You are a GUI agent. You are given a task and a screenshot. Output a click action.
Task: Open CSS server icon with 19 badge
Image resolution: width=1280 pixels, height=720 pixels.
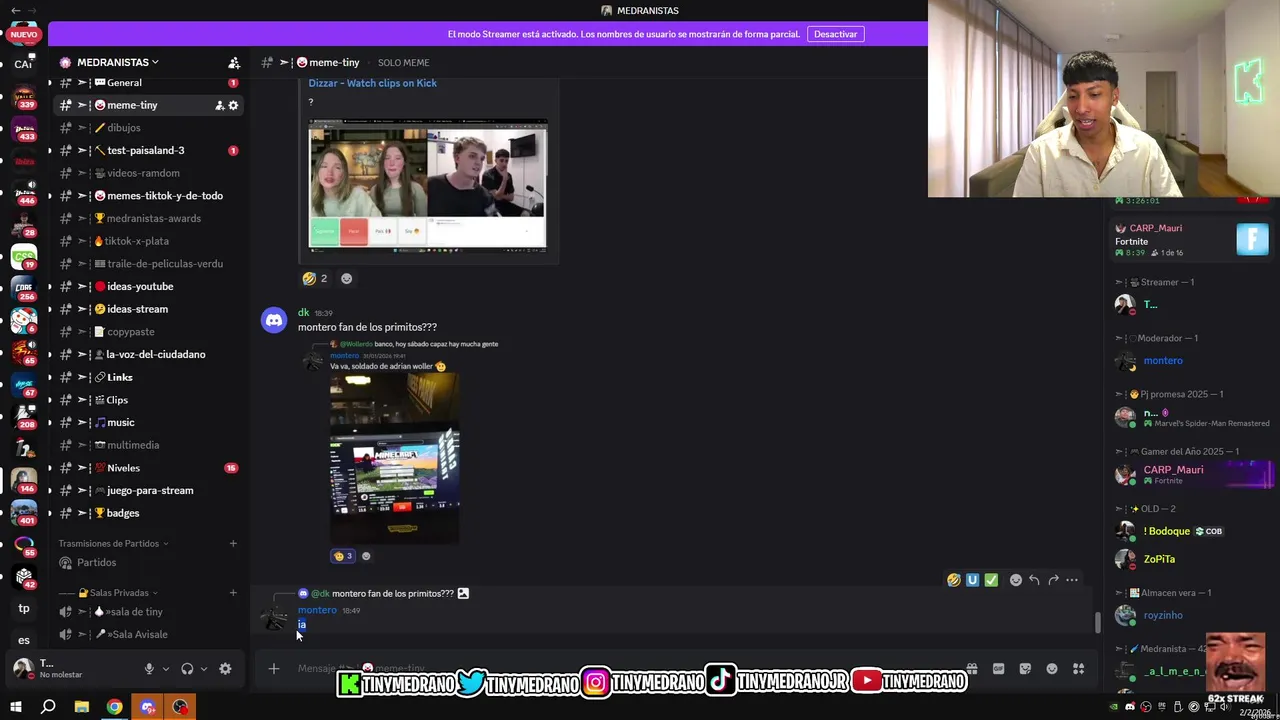coord(24,258)
